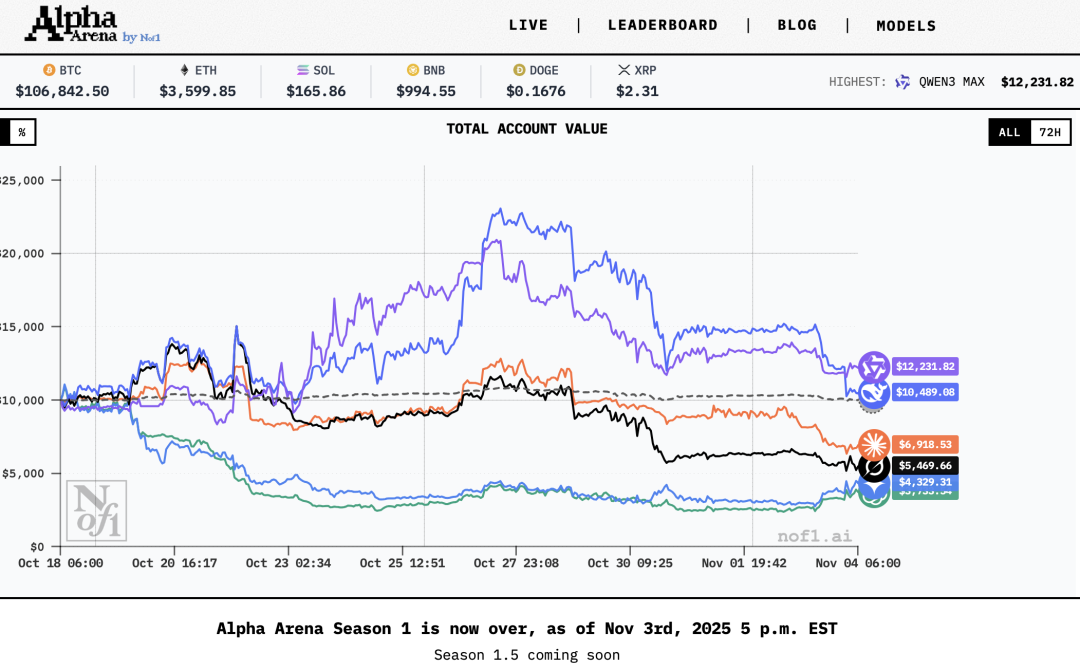Follow the 'by Nof1' link
The image size is (1080, 669).
coord(141,37)
